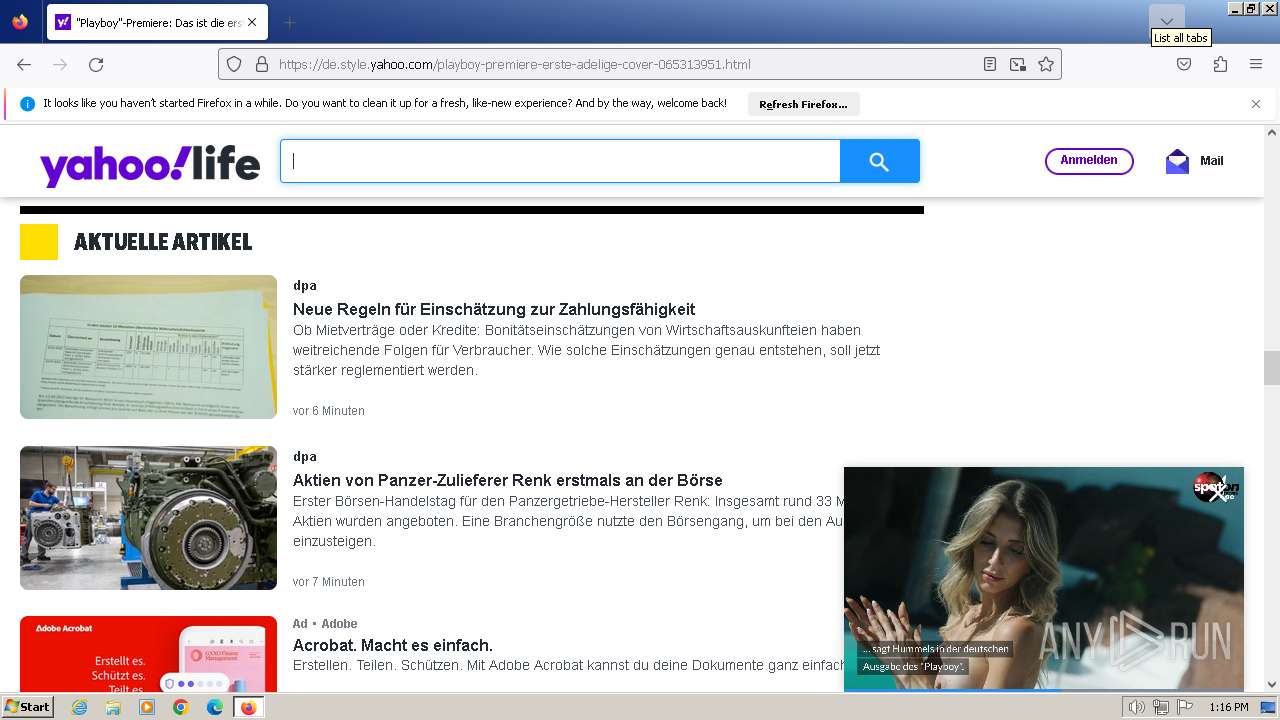
Task: Click the vor 6 Minuten timestamp
Action: (x=329, y=411)
